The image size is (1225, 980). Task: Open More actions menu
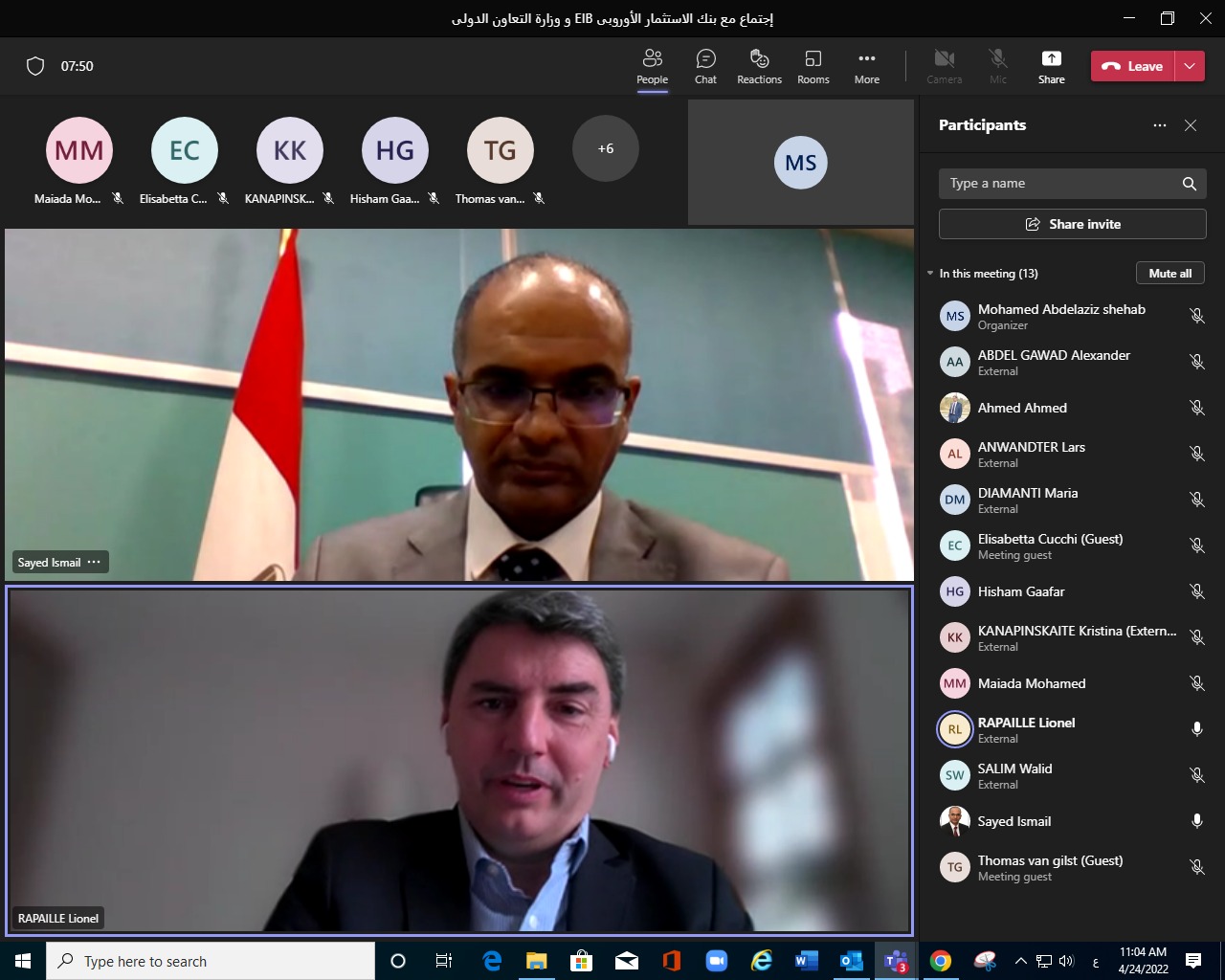coord(866,66)
